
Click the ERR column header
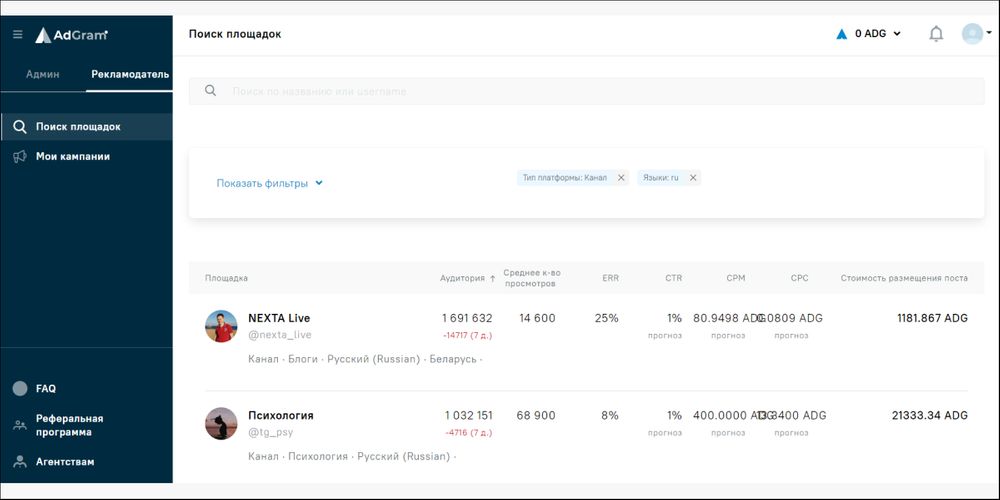[x=610, y=278]
